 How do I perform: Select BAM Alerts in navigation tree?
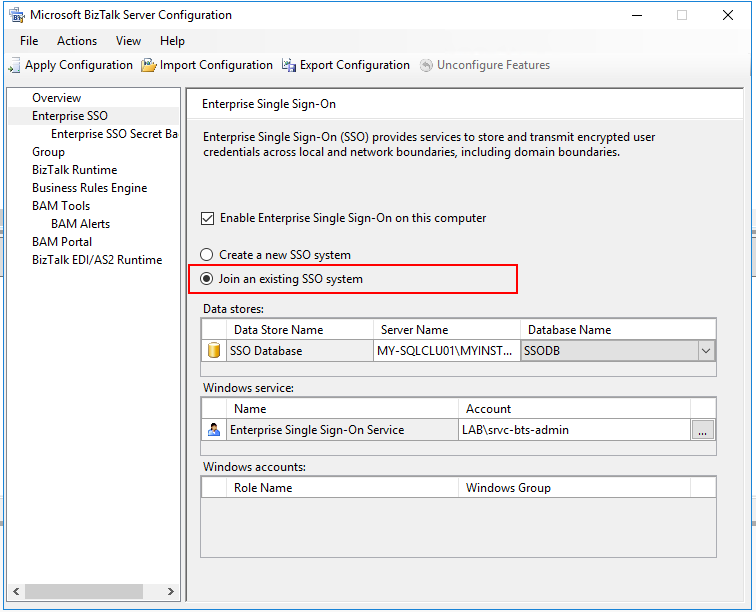[81, 224]
